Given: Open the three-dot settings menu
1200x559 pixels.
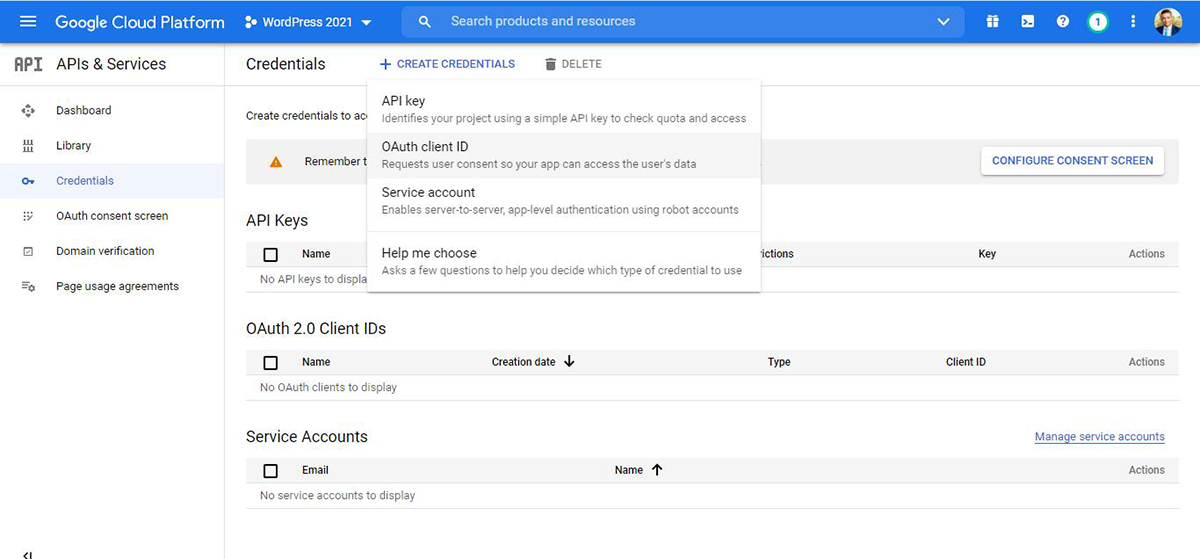Looking at the screenshot, I should click(1133, 22).
